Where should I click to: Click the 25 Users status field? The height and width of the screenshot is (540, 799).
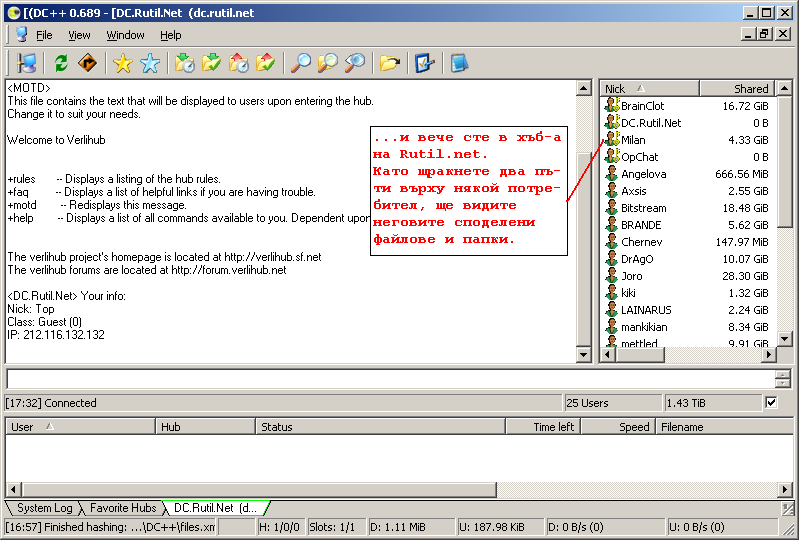point(613,403)
